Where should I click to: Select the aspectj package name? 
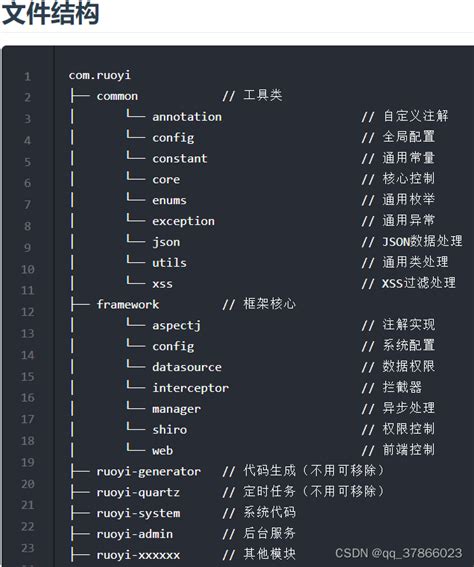tap(176, 325)
